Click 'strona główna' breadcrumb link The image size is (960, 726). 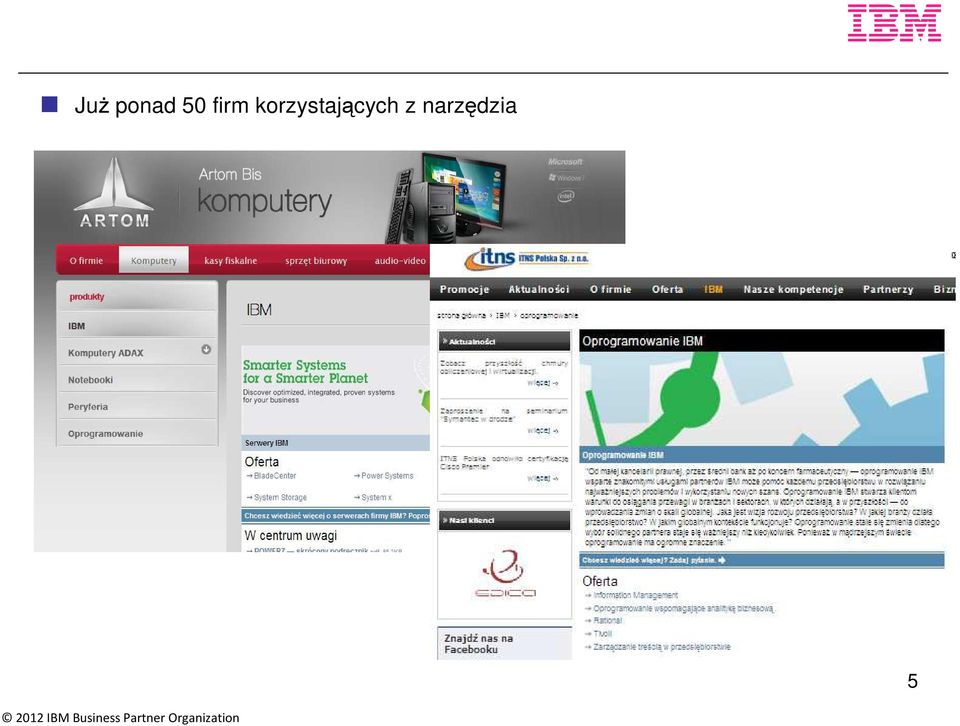461,315
